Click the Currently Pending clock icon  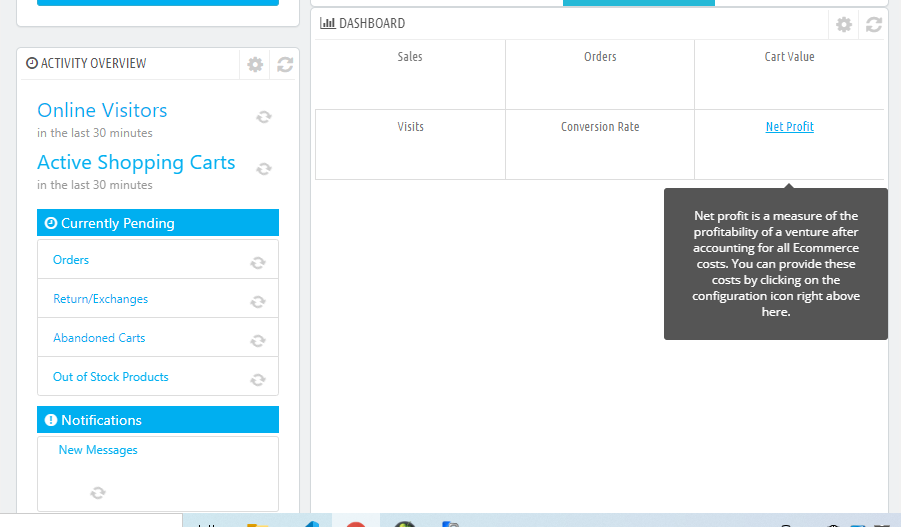pos(51,223)
